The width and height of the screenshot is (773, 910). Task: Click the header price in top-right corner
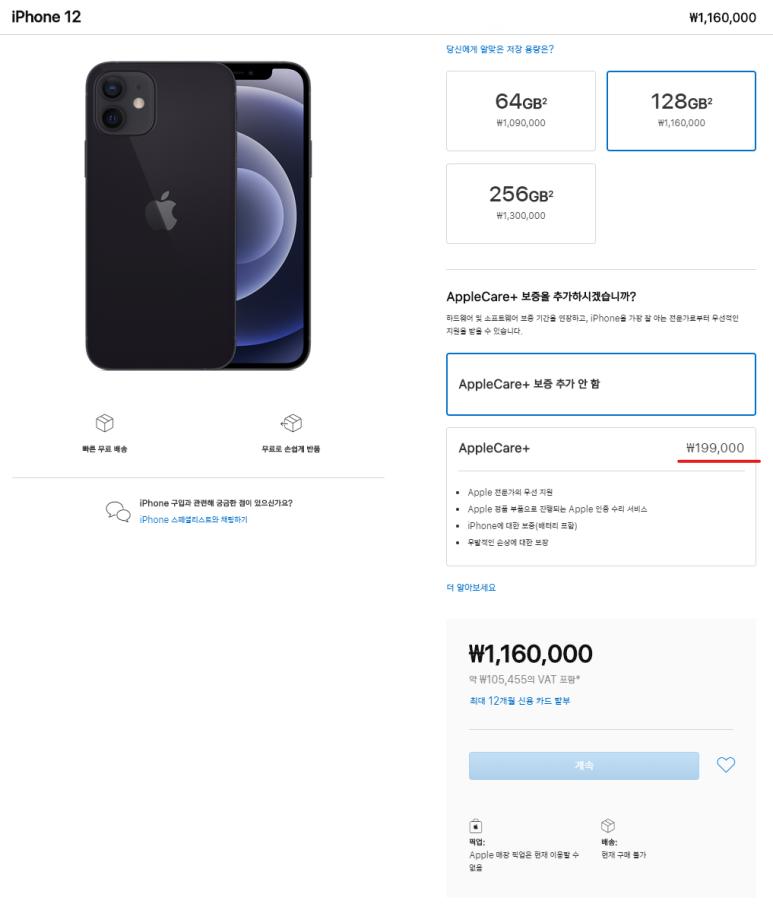[x=722, y=17]
